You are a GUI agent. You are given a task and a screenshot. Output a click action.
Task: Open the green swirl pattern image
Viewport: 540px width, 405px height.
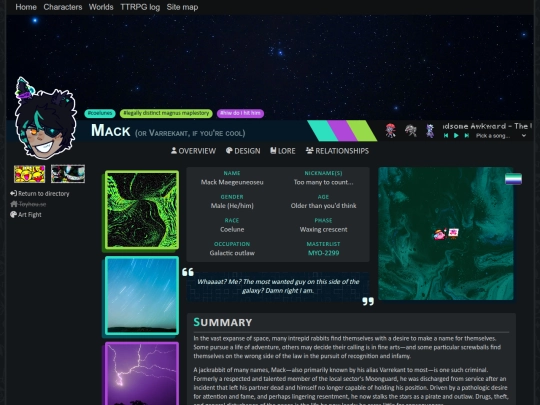tap(142, 210)
